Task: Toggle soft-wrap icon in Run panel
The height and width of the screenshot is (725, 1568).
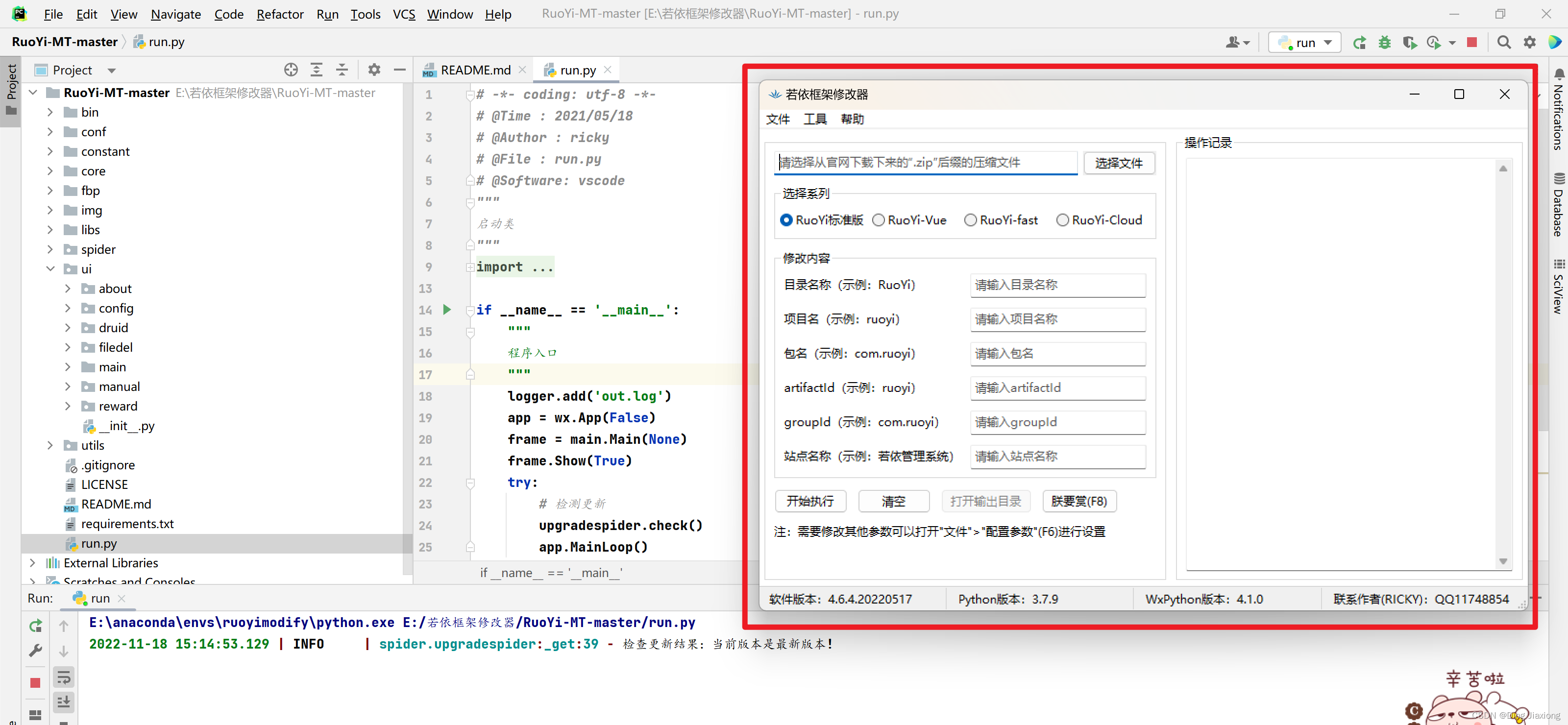Action: pos(63,677)
